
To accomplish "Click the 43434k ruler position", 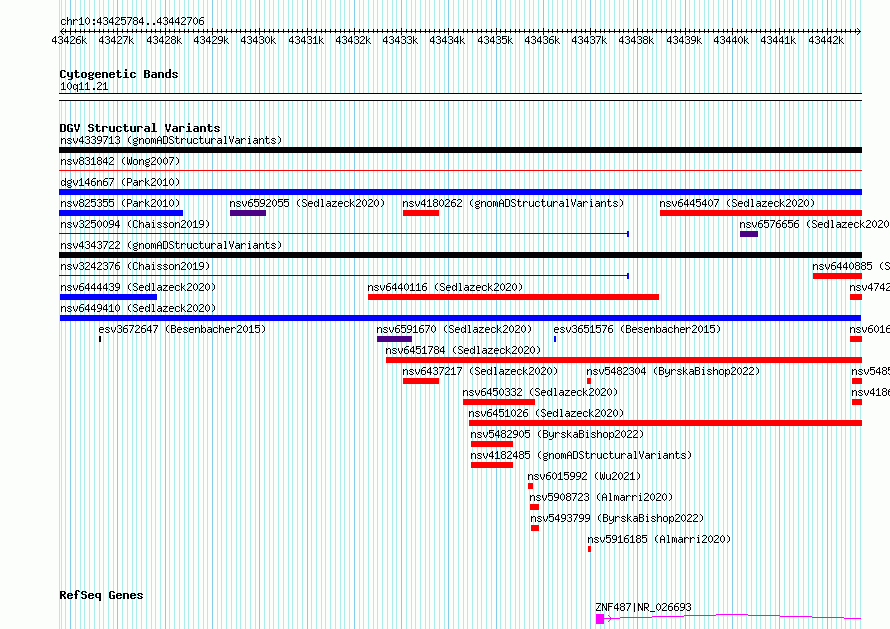I will pyautogui.click(x=447, y=40).
